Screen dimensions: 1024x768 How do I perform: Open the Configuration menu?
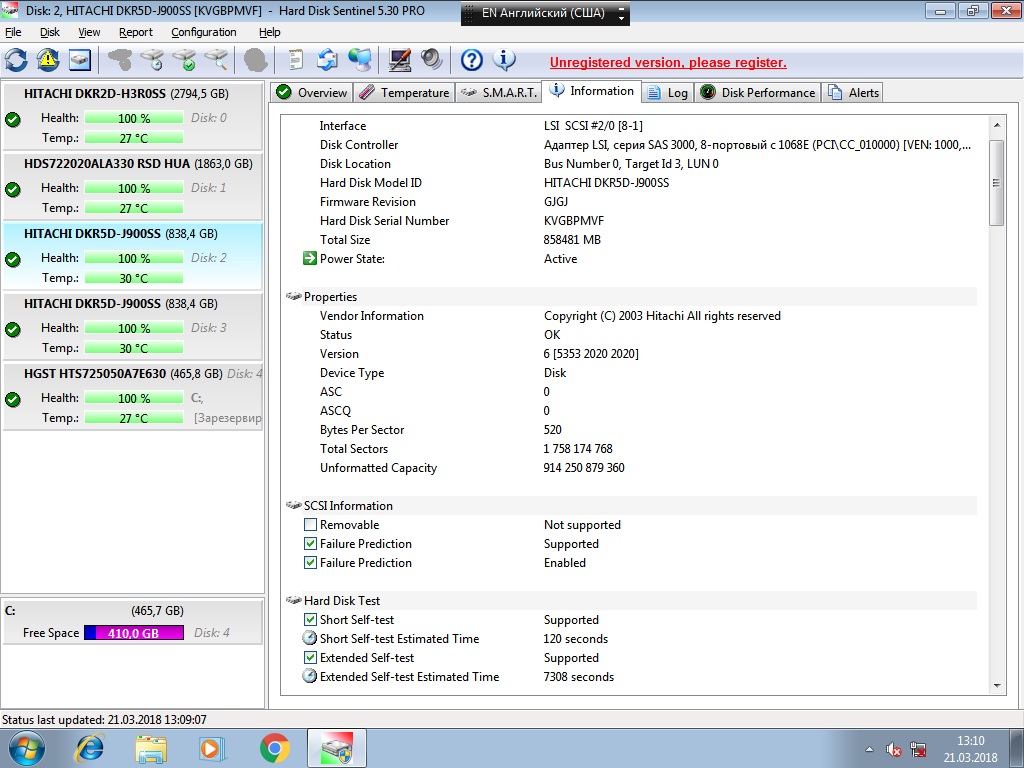click(x=204, y=32)
